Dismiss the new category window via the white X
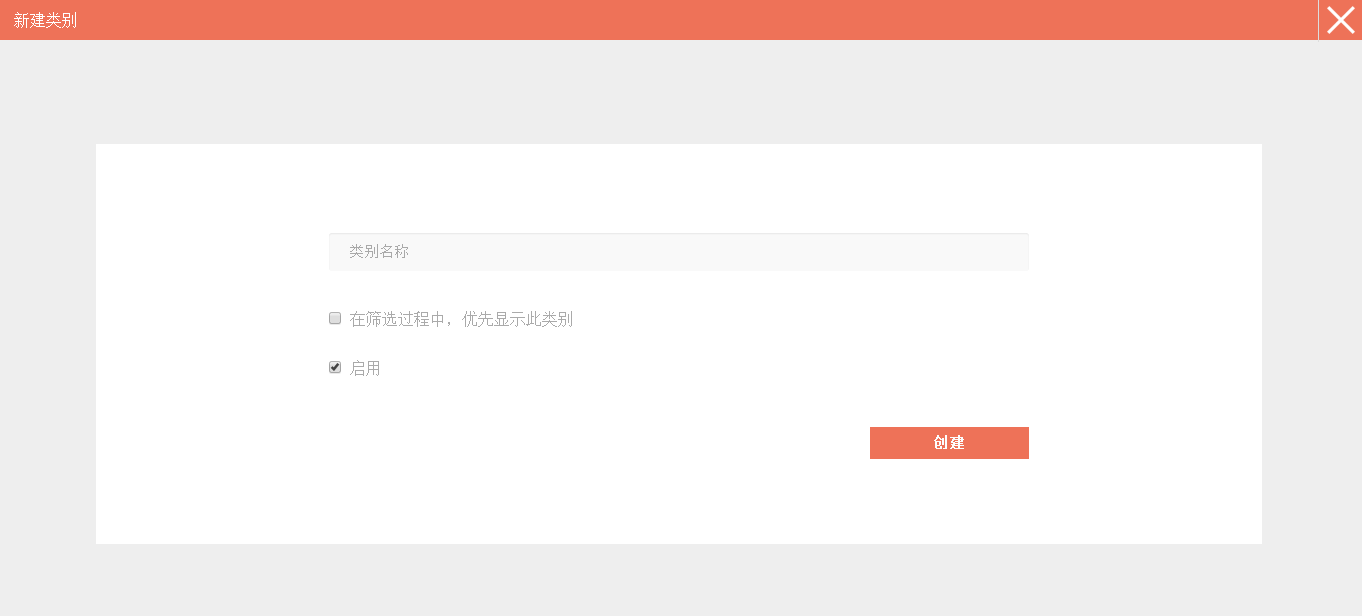The height and width of the screenshot is (616, 1362). click(1340, 20)
